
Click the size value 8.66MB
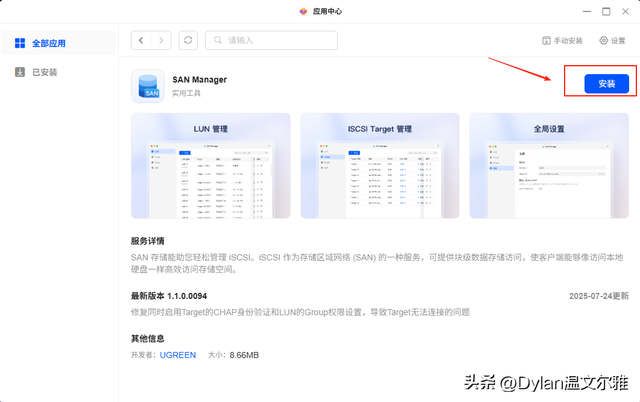point(244,355)
